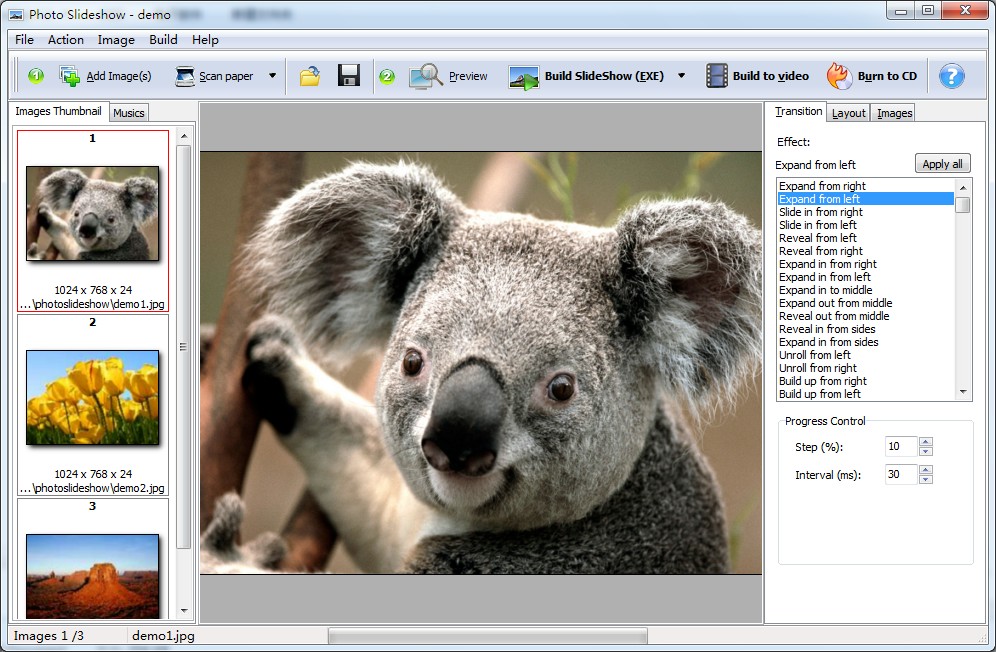Image resolution: width=996 pixels, height=652 pixels.
Task: Select effect 'Build up from right'
Action: pos(865,381)
